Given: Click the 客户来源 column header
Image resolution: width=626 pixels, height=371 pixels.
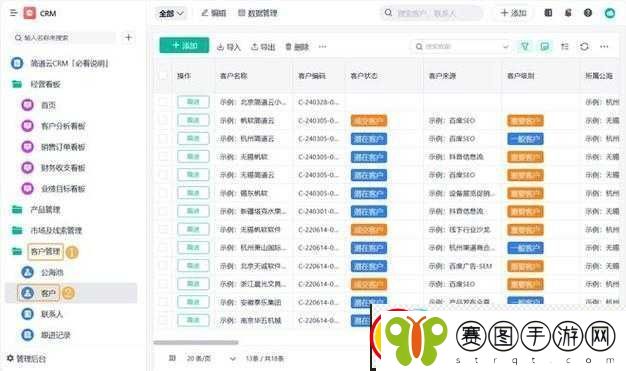Looking at the screenshot, I should point(442,75).
